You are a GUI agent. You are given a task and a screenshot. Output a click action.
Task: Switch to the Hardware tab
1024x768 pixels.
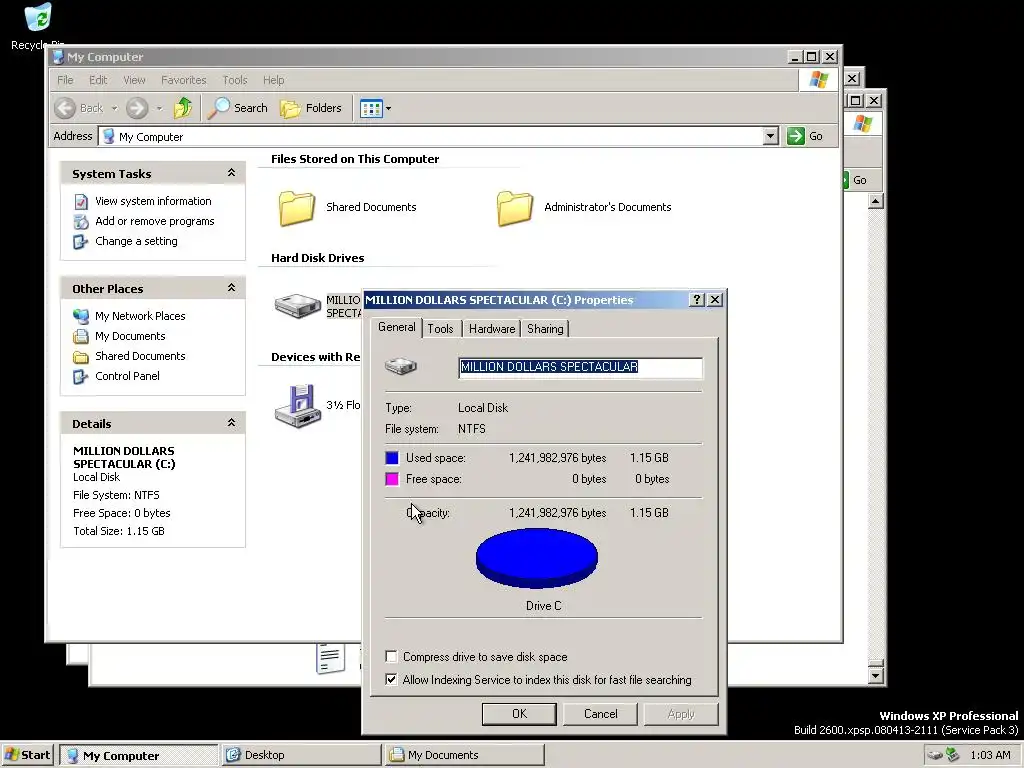point(492,328)
